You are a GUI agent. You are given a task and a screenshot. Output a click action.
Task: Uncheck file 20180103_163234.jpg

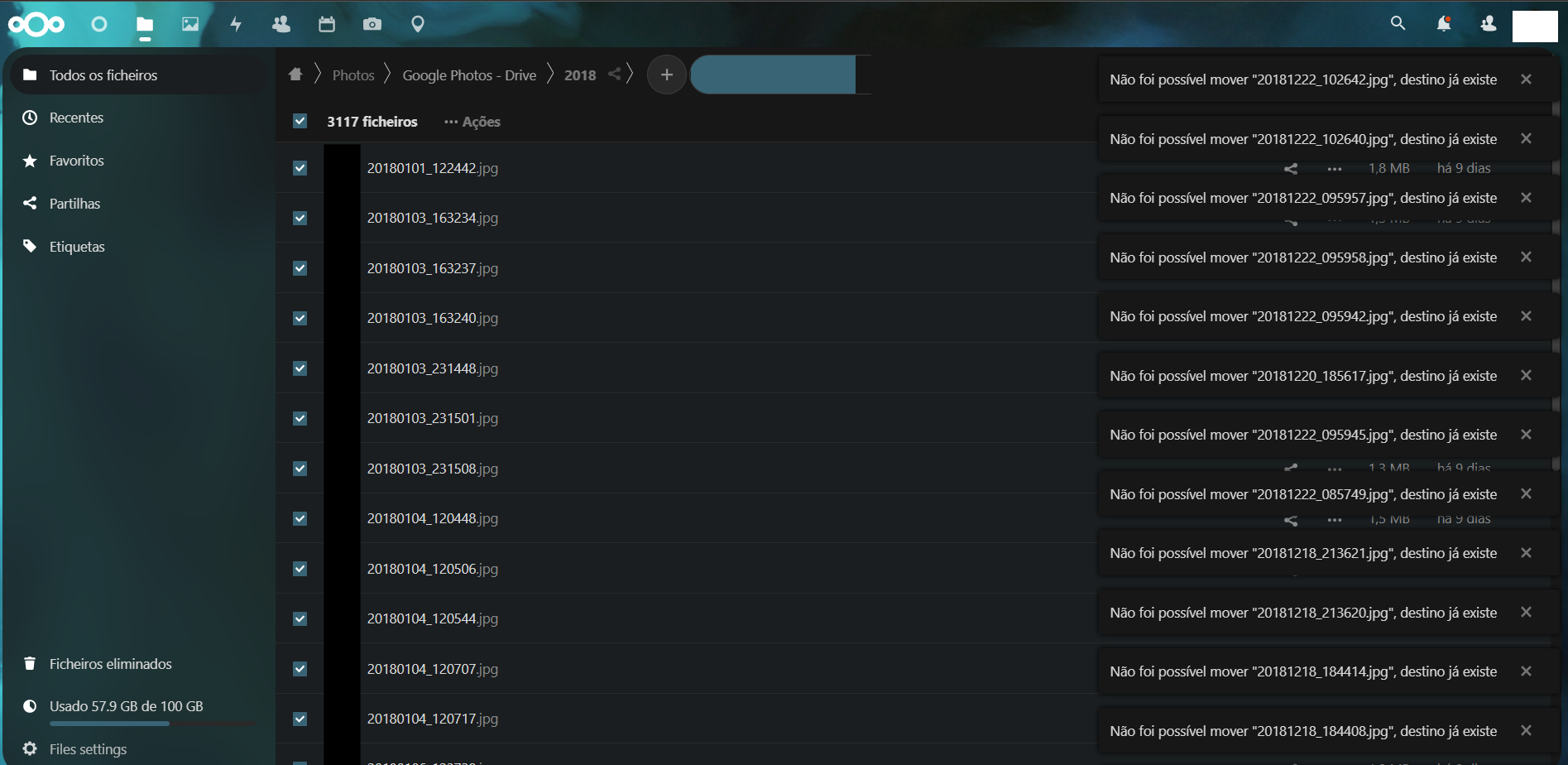300,219
